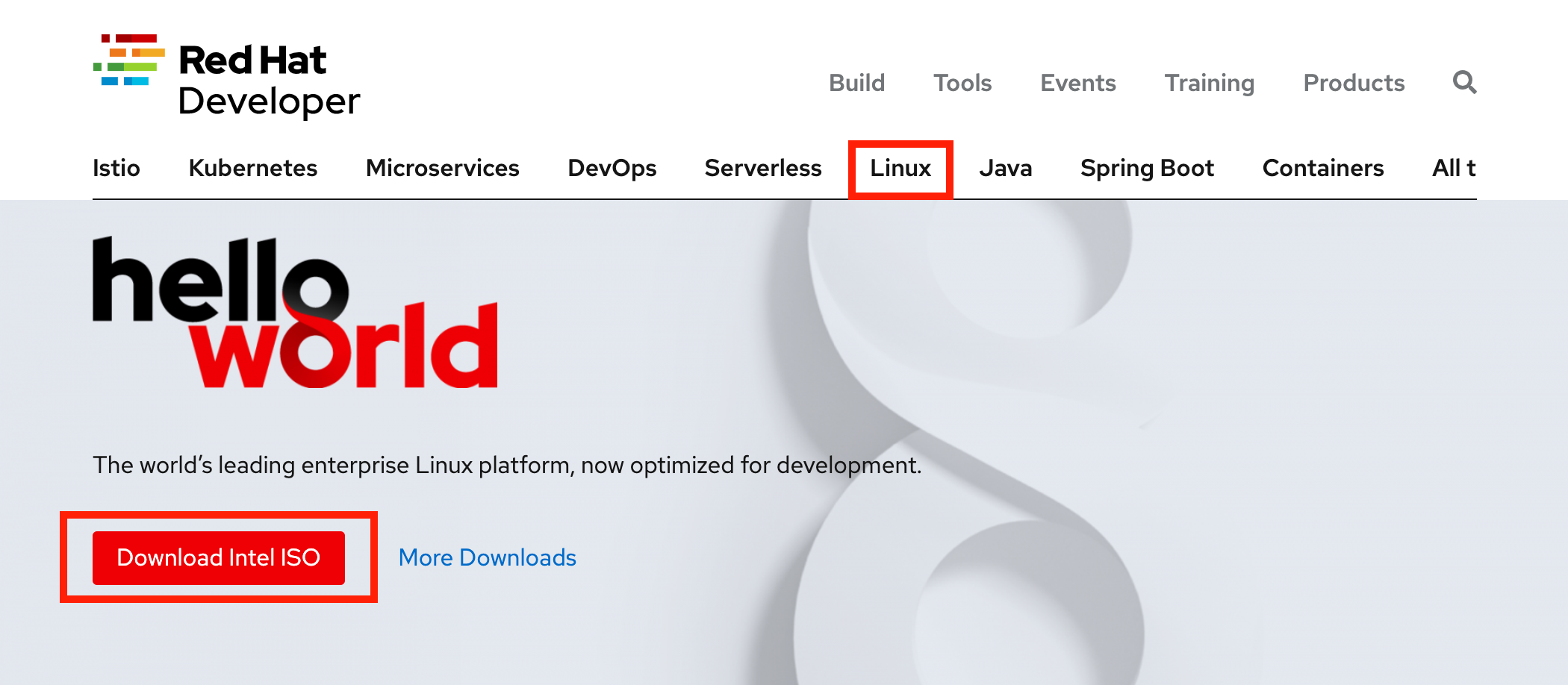The height and width of the screenshot is (685, 1568).
Task: Select the Containers topic
Action: (x=1323, y=168)
